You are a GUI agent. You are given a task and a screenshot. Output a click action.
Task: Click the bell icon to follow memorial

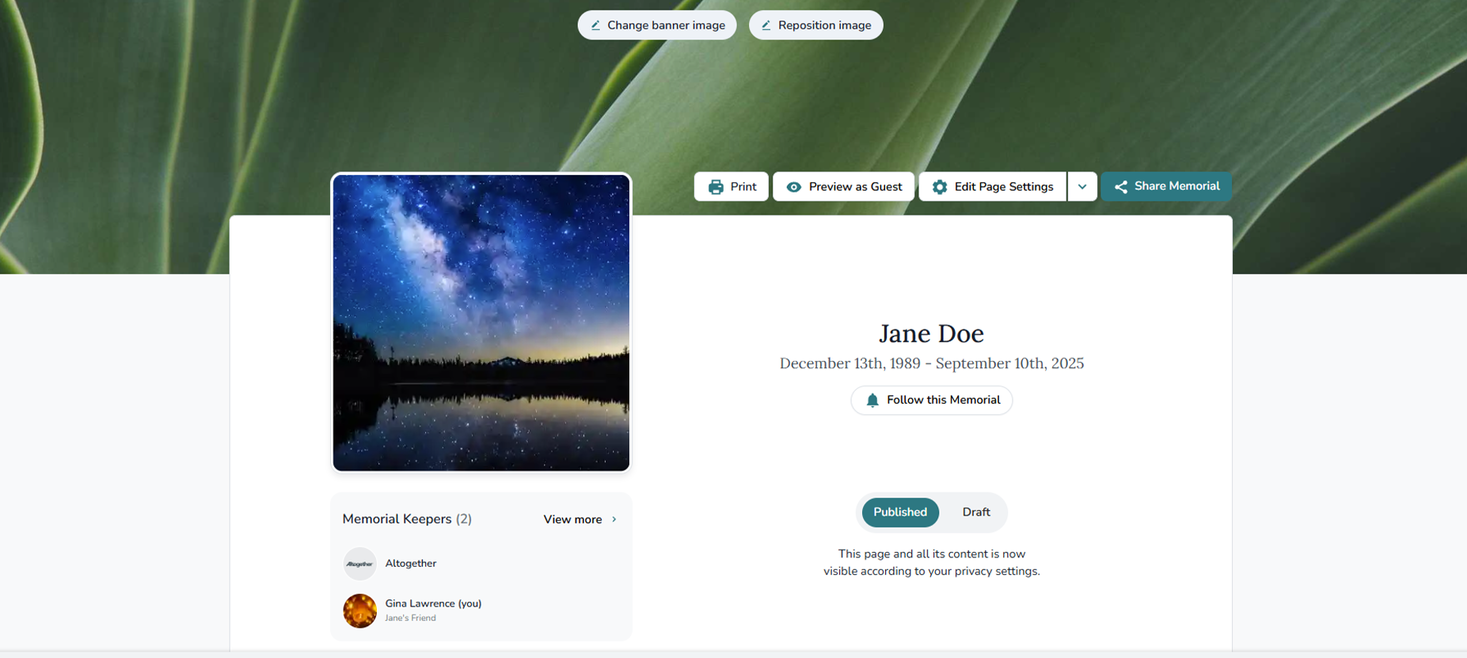[x=872, y=400]
